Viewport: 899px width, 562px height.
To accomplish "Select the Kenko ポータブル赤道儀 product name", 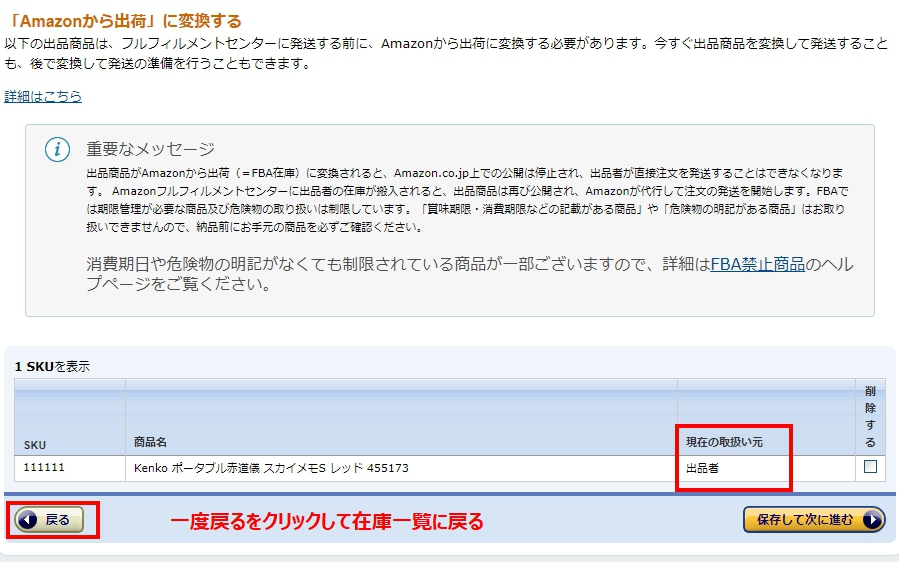I will (271, 468).
